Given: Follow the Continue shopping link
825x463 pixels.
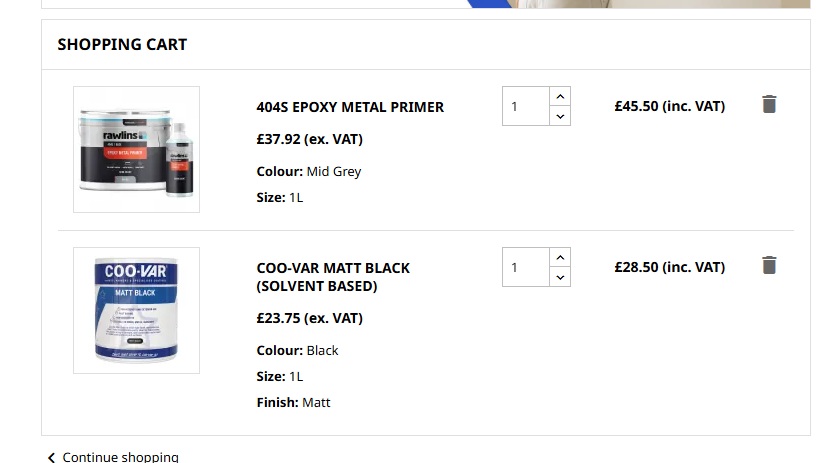Looking at the screenshot, I should (x=120, y=456).
